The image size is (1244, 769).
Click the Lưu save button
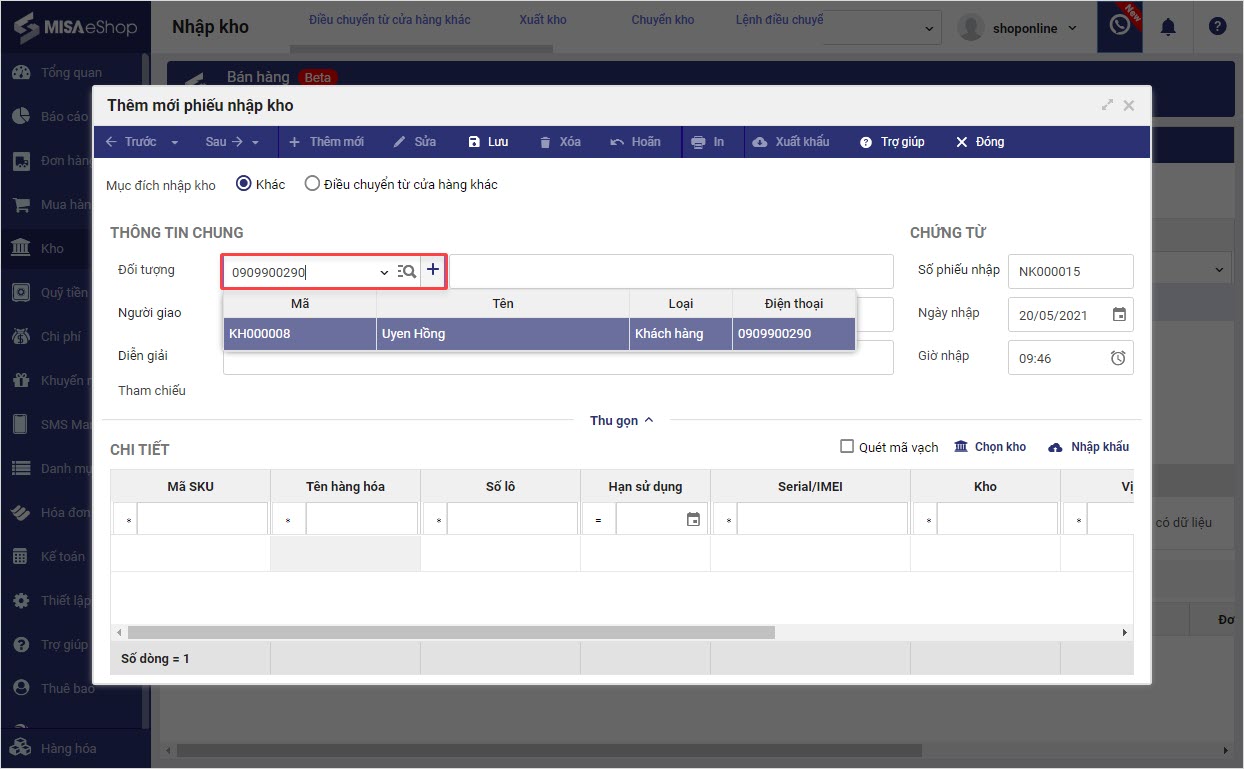click(488, 142)
